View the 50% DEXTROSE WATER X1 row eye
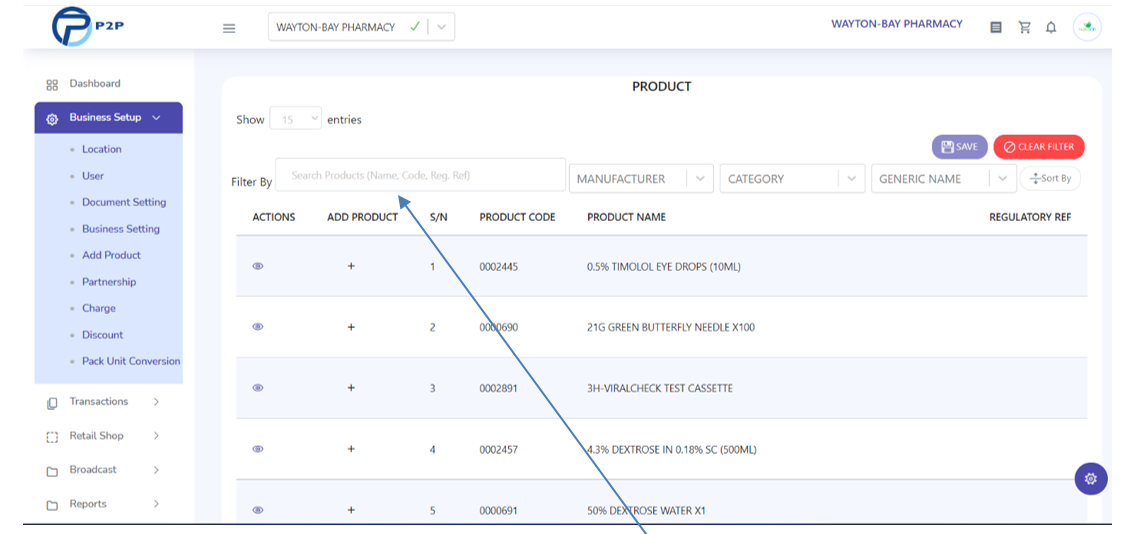 coord(258,510)
